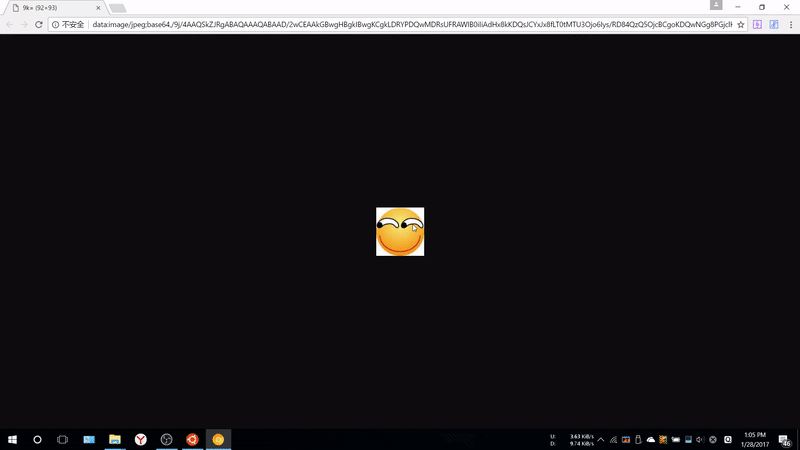Open the circled X tray icon
The height and width of the screenshot is (450, 800).
click(x=713, y=440)
